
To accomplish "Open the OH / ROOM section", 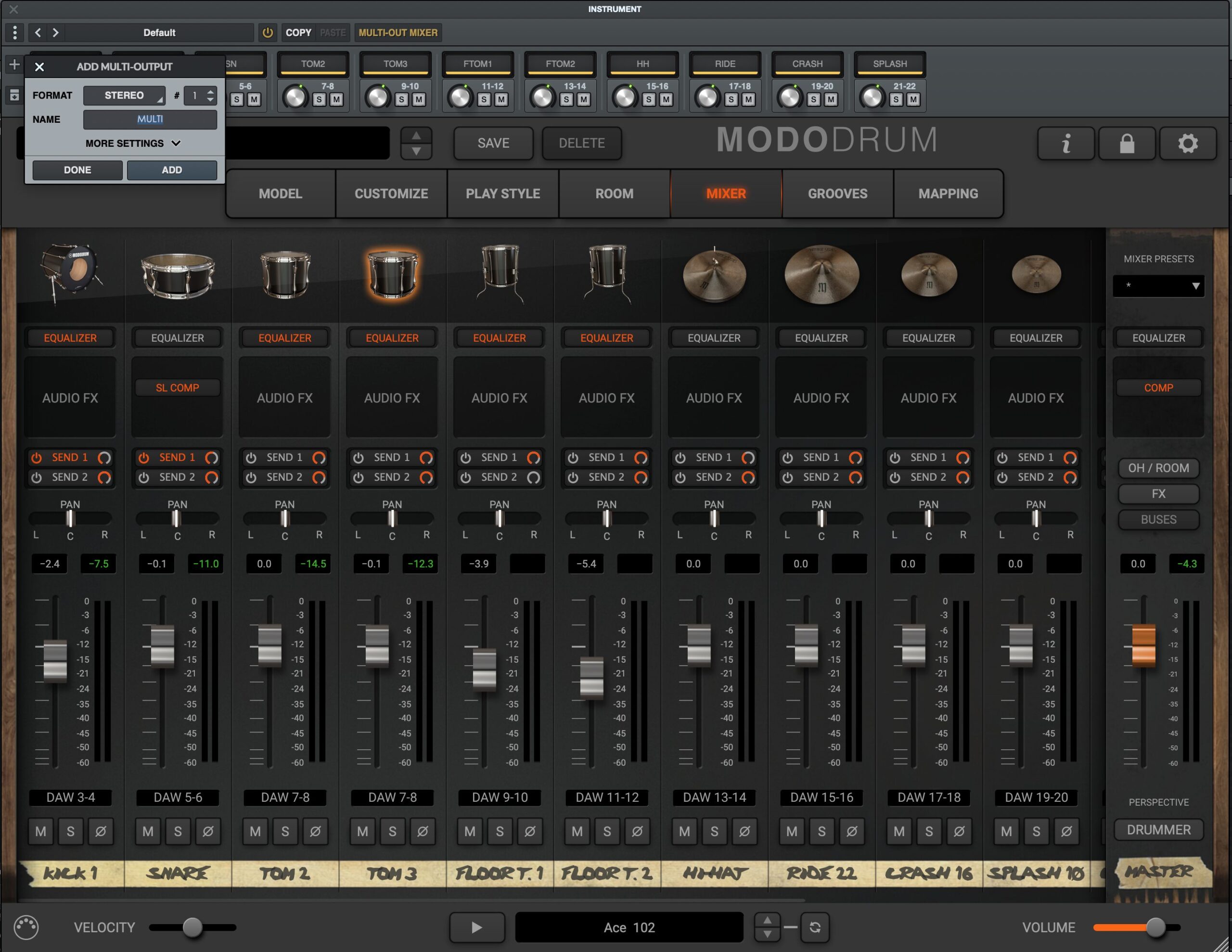I will point(1158,468).
